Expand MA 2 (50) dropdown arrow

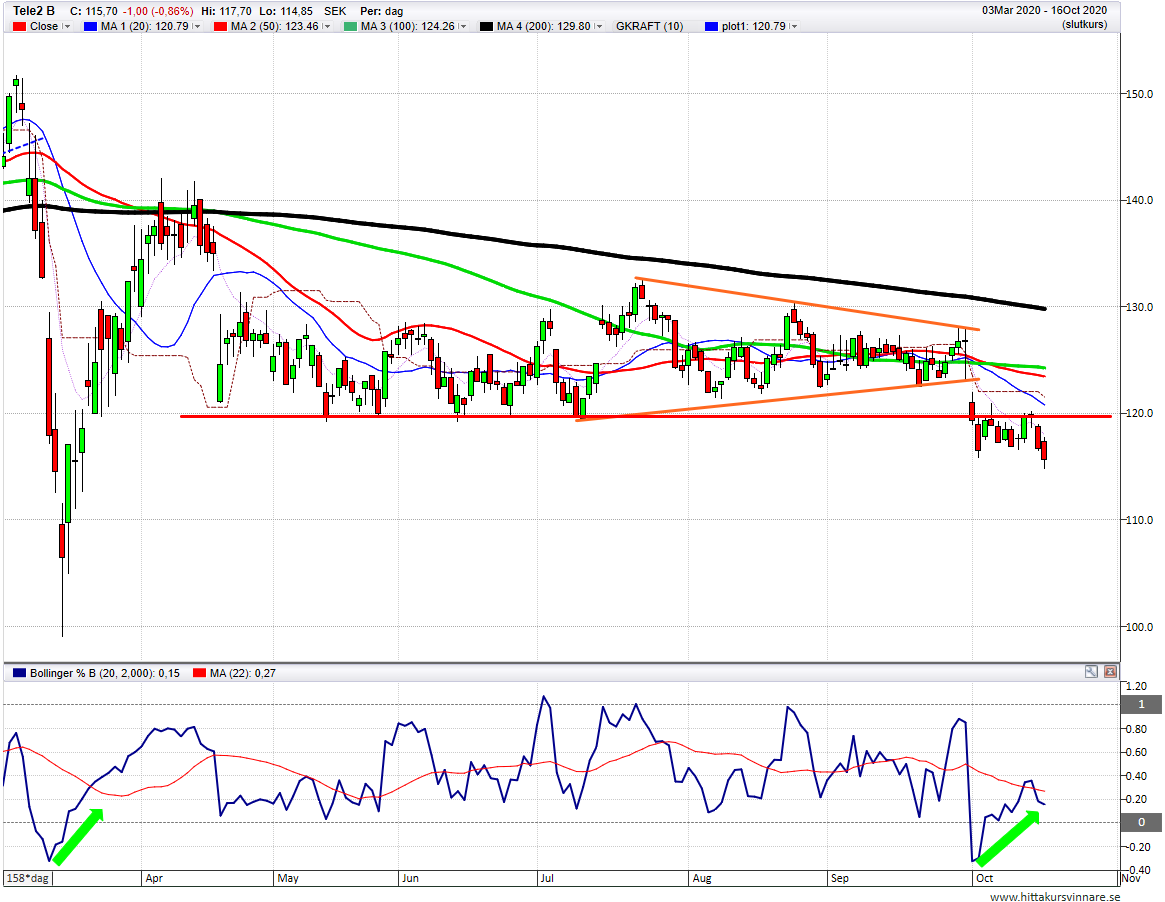pyautogui.click(x=327, y=27)
